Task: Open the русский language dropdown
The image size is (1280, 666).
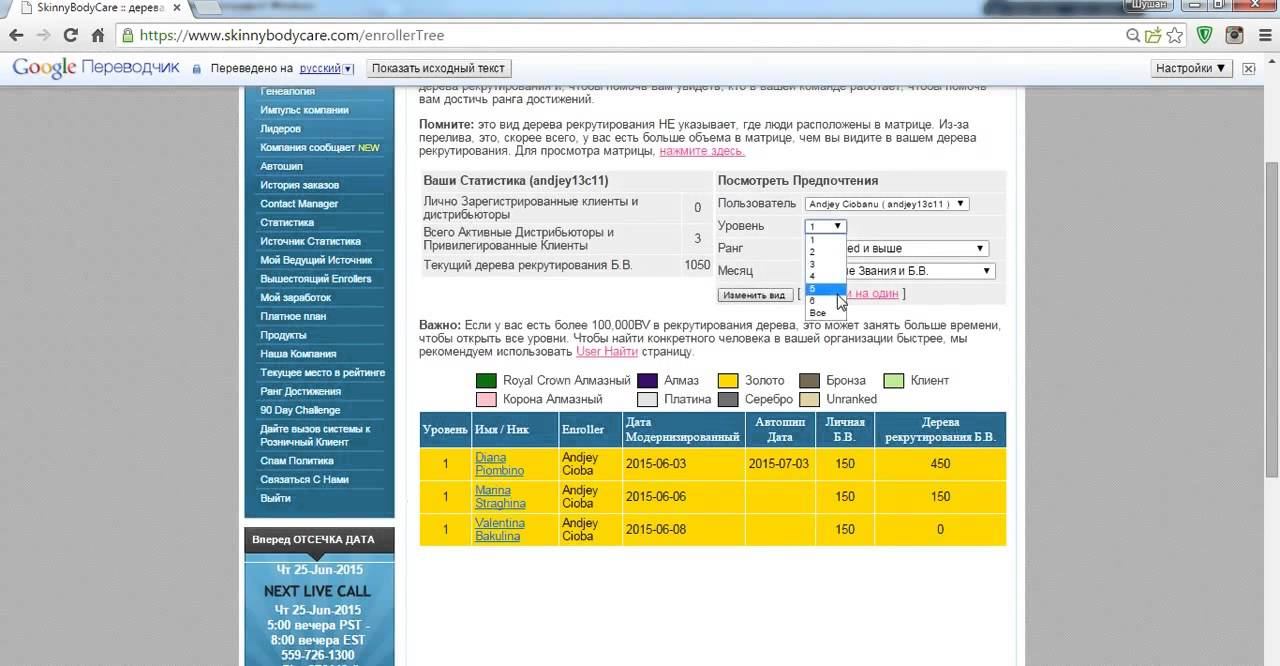Action: (x=326, y=69)
